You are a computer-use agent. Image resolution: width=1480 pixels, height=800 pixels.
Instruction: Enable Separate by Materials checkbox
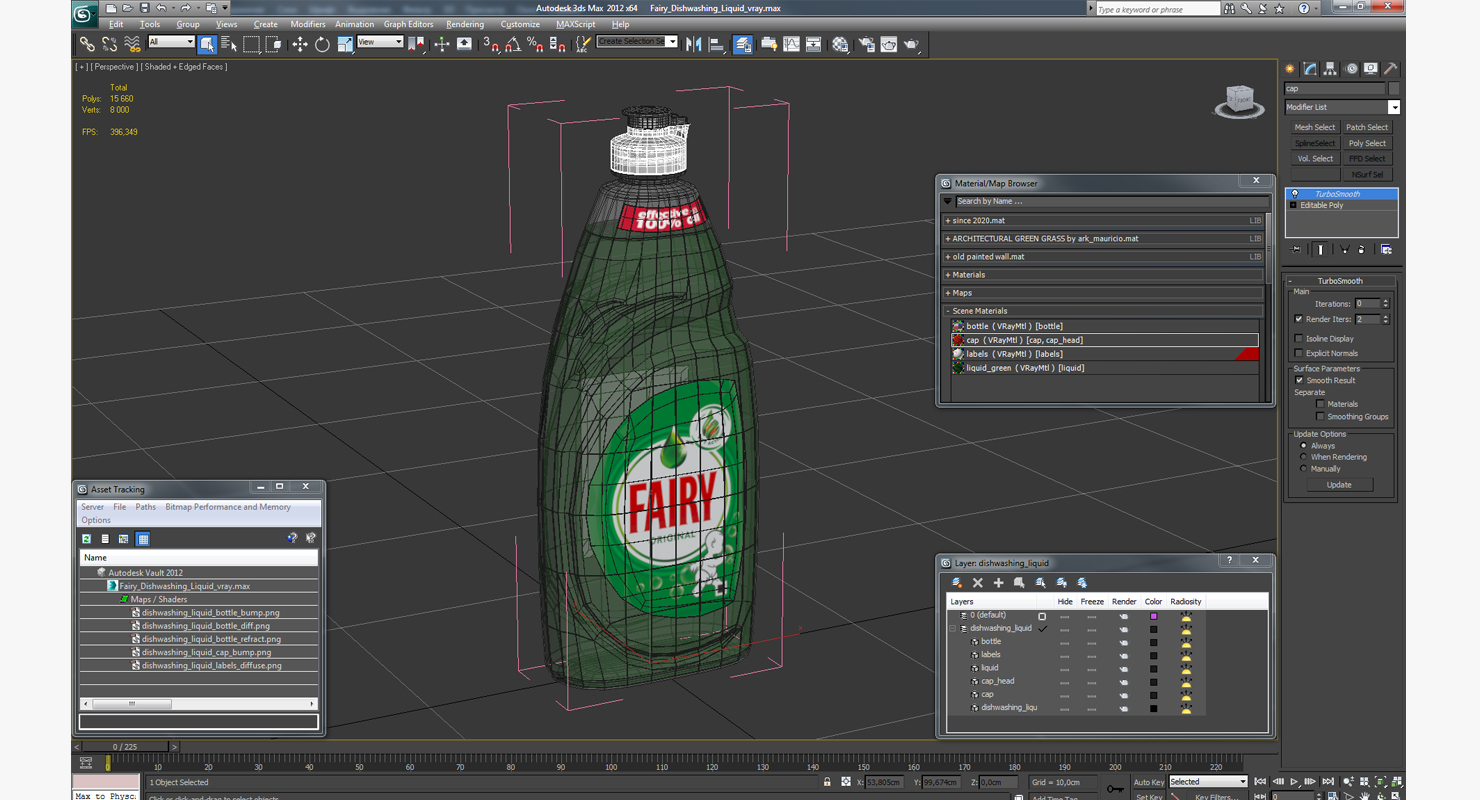pos(1320,404)
